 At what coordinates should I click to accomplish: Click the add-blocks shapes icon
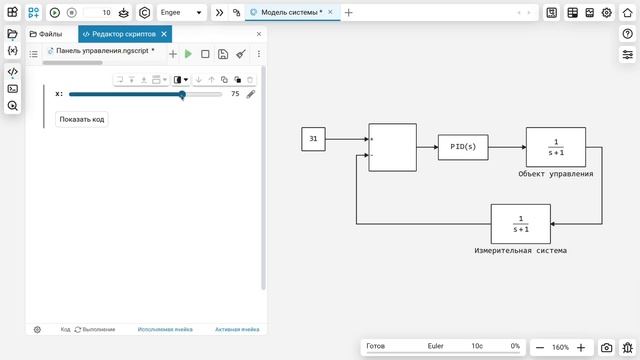(33, 13)
